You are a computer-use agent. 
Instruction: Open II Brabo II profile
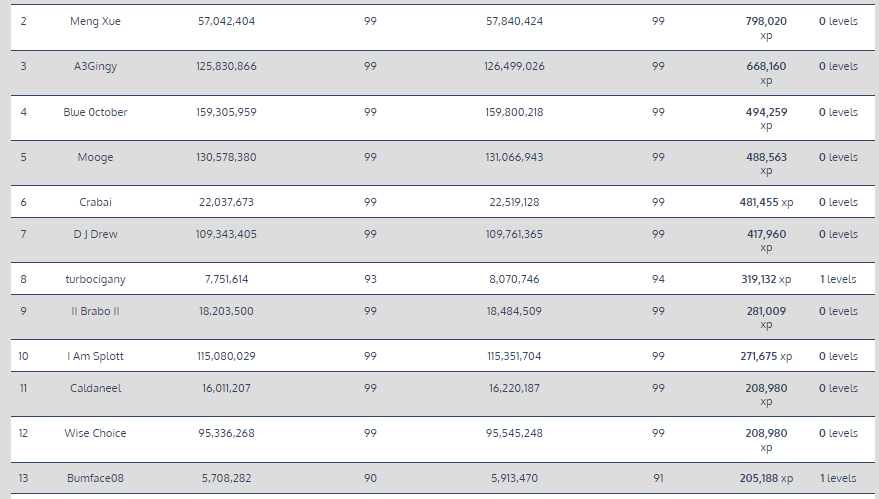point(95,311)
